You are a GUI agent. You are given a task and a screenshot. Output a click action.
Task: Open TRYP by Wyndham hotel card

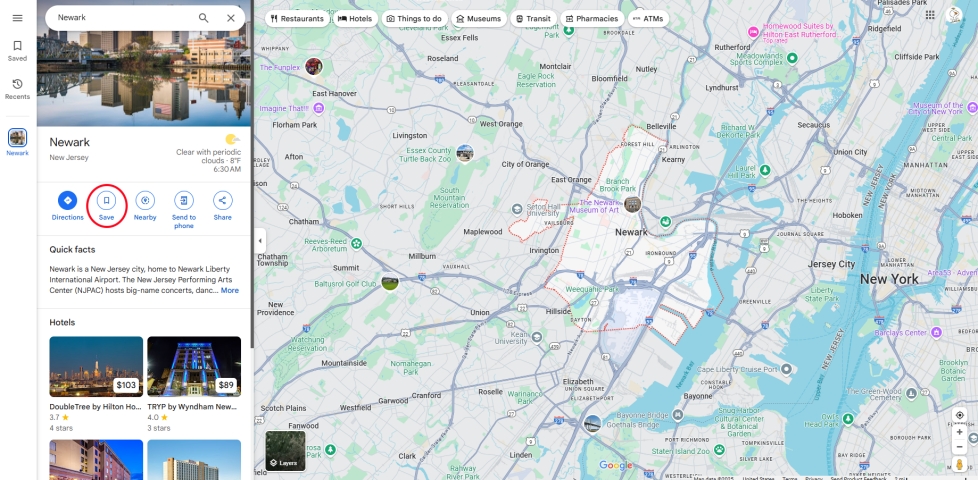[194, 384]
